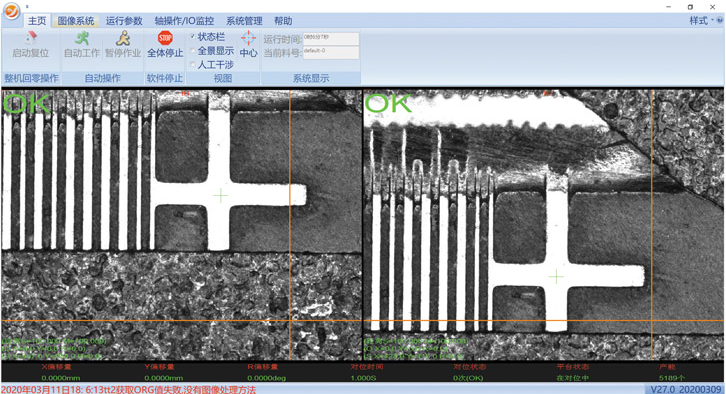This screenshot has height=394, width=726.
Task: Click the help icon beside 样式
Action: point(720,20)
